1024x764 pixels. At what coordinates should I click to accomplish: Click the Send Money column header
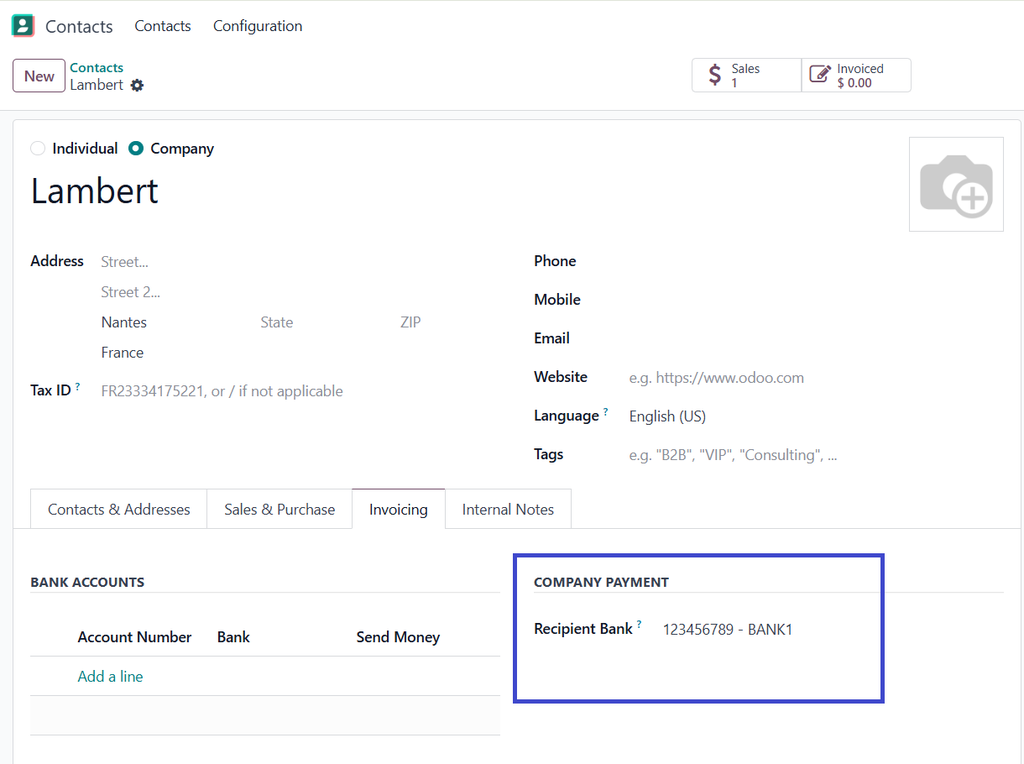(x=398, y=637)
